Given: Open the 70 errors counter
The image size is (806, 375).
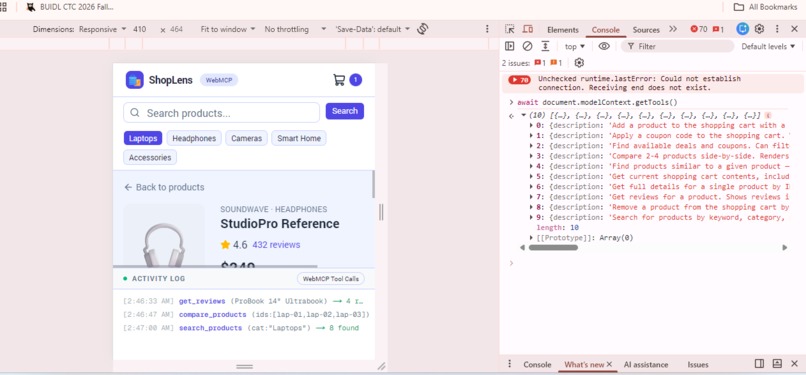Looking at the screenshot, I should point(699,29).
